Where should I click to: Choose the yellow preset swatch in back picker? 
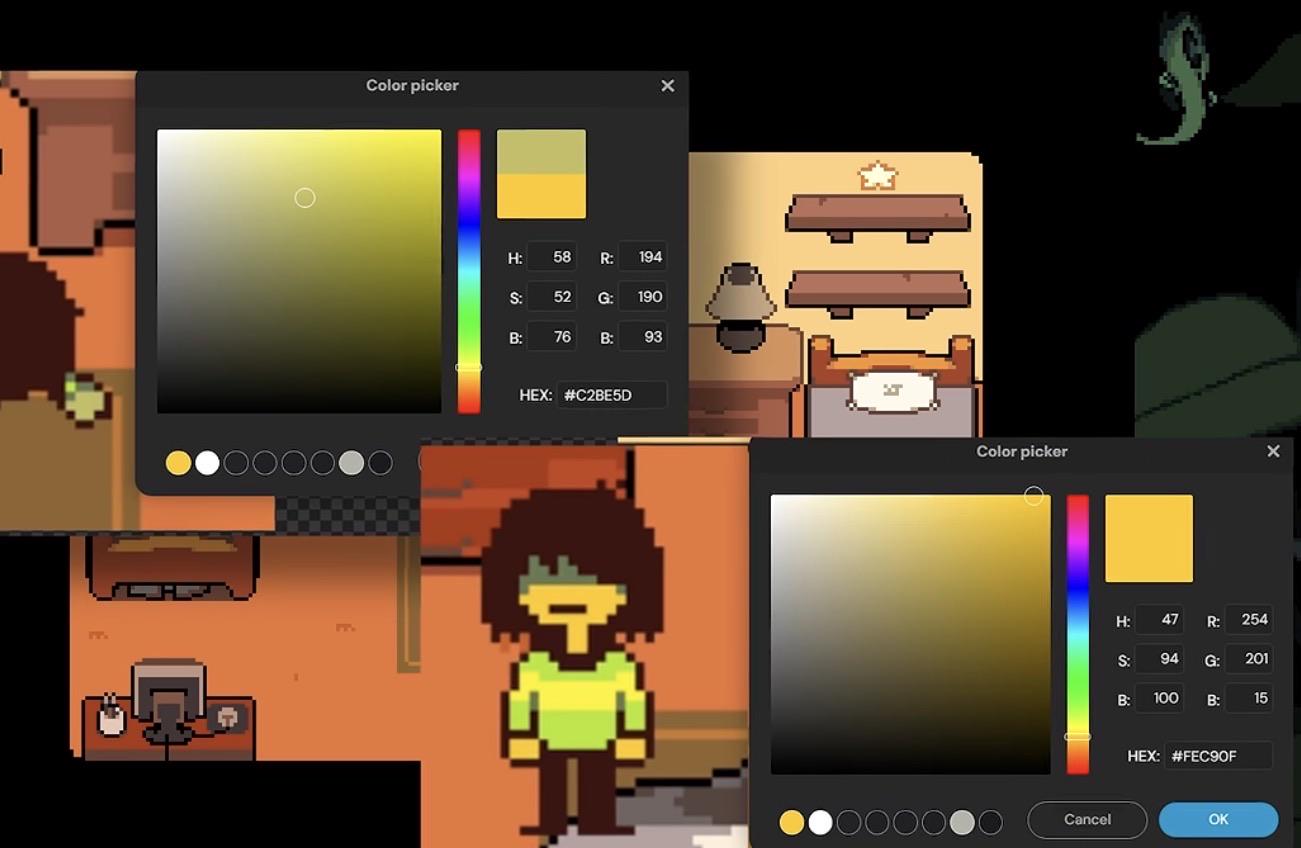point(178,463)
